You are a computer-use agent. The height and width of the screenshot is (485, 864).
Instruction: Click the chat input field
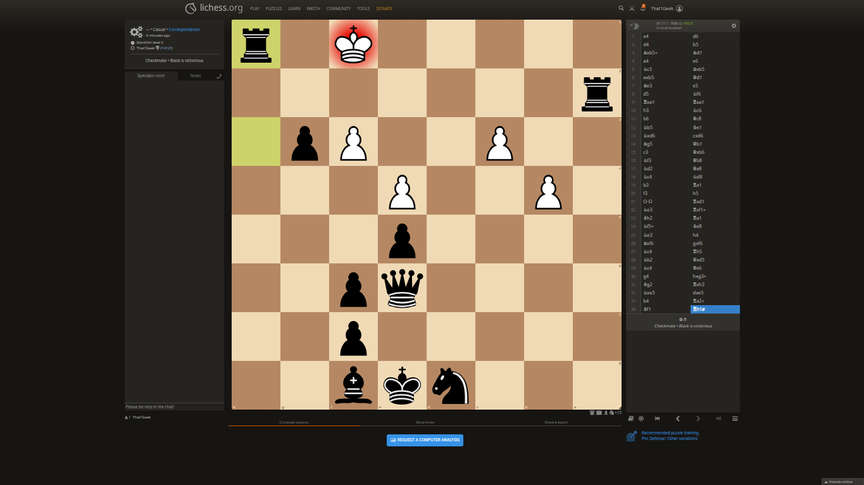tap(175, 407)
